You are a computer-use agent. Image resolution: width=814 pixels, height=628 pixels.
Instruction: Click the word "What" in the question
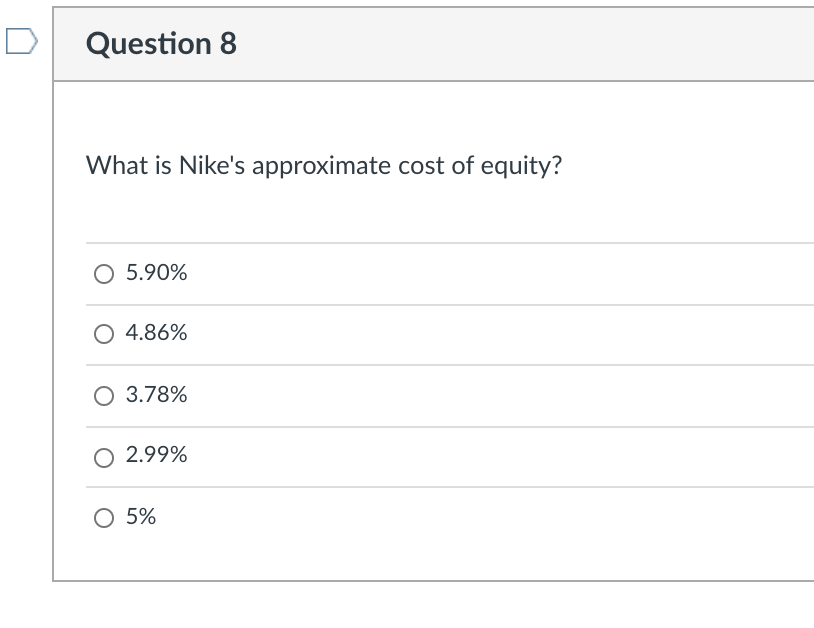coord(116,166)
